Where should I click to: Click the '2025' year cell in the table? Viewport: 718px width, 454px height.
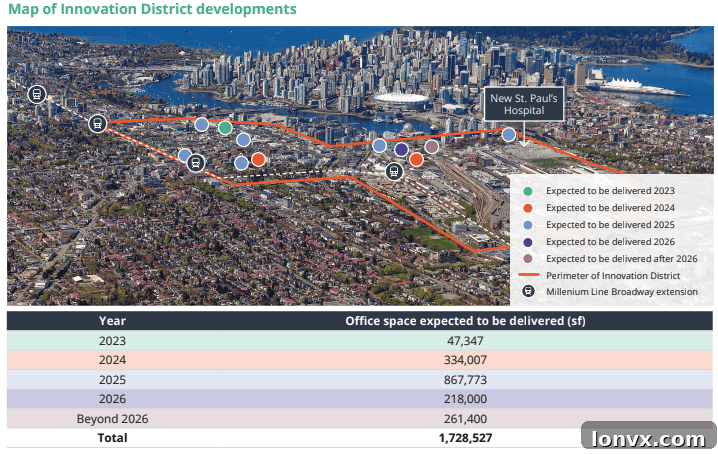point(112,380)
